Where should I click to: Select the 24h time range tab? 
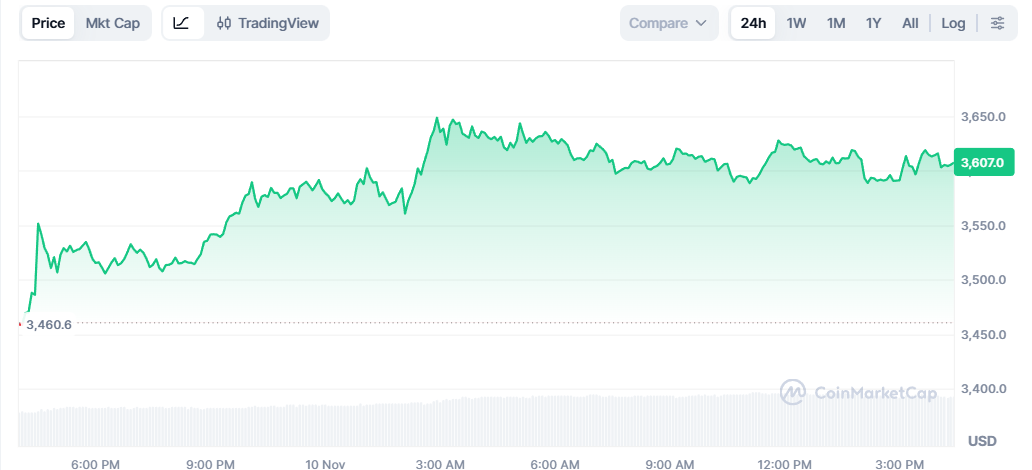coord(753,23)
